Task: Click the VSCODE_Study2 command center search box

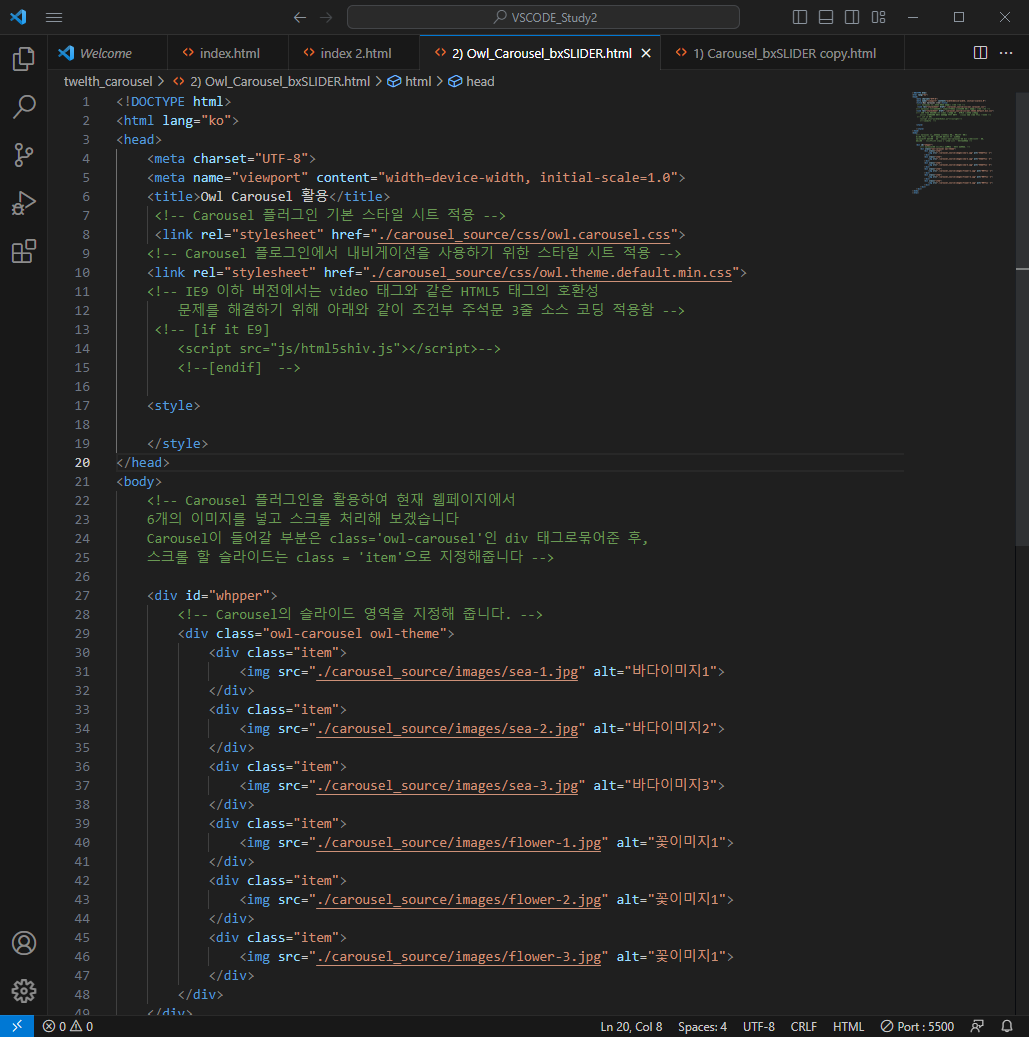Action: coord(543,17)
